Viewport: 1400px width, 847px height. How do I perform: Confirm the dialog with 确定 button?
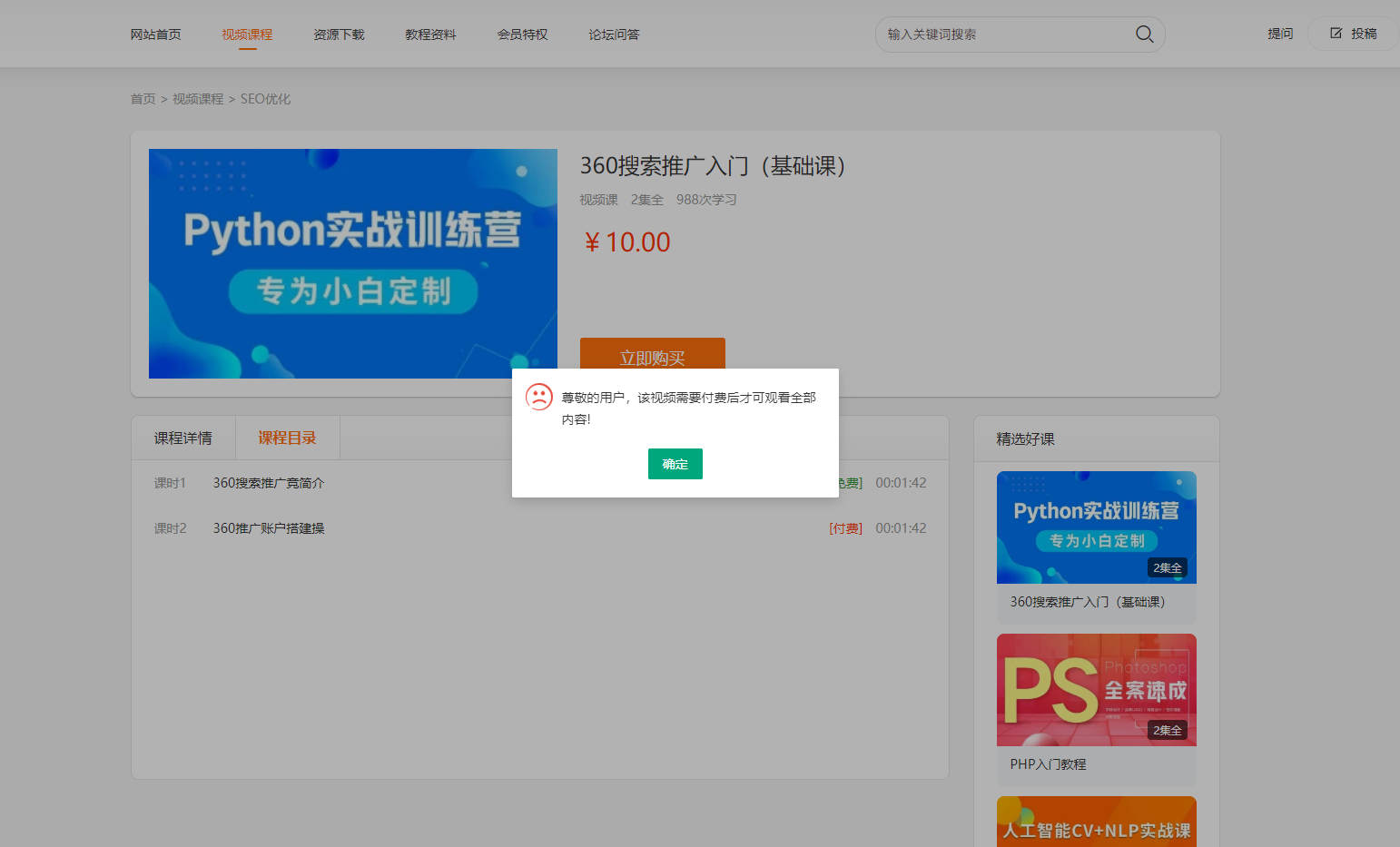pos(675,464)
